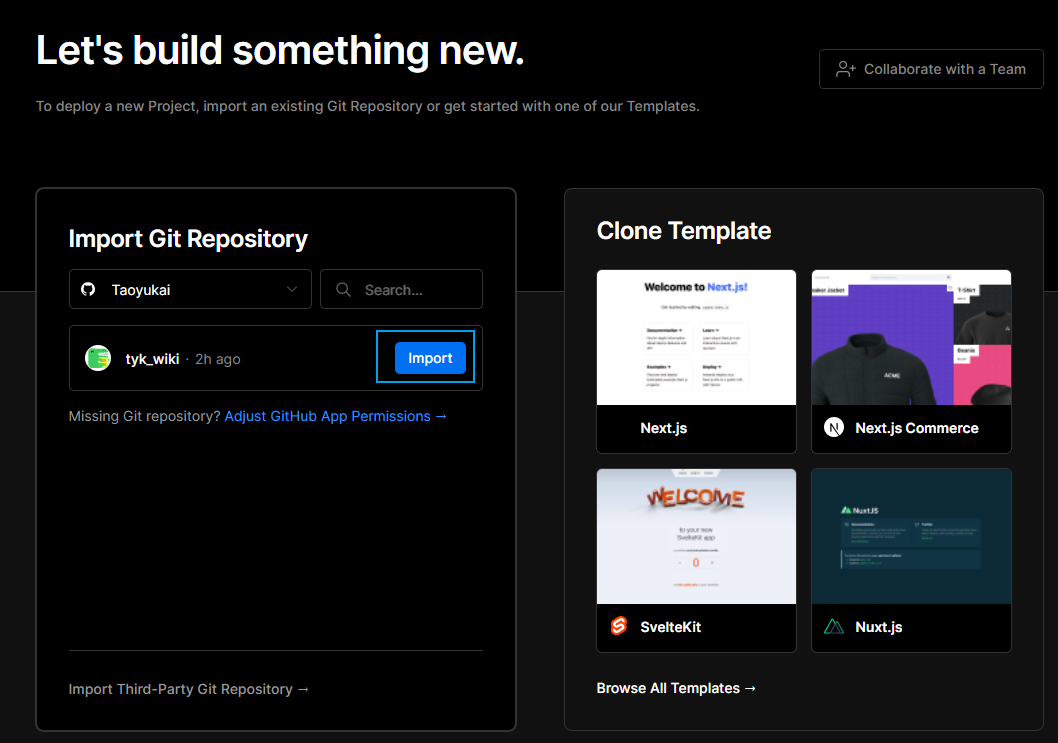1058x743 pixels.
Task: Click the tyk_wiki repository name
Action: (152, 359)
